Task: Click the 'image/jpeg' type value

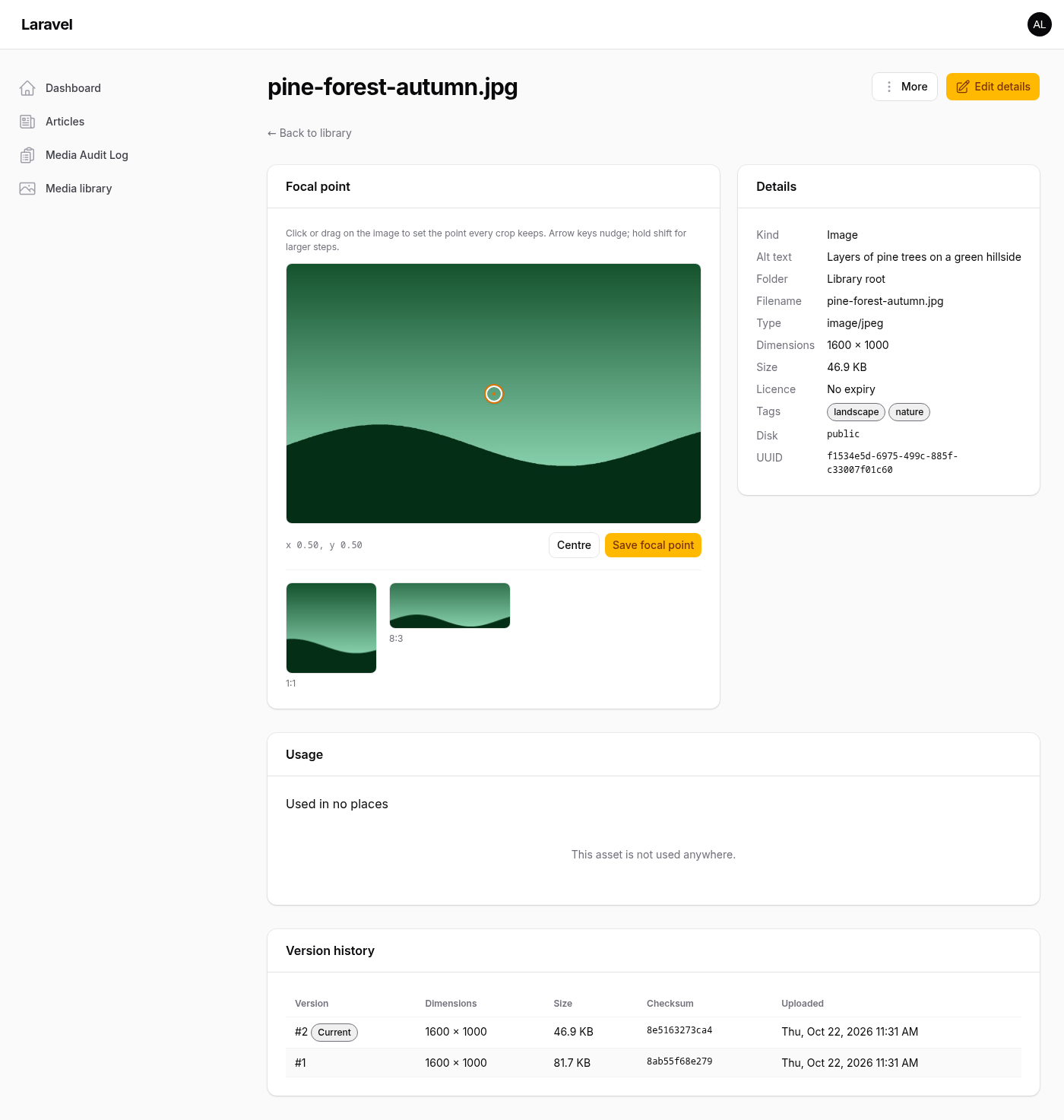Action: 855,323
